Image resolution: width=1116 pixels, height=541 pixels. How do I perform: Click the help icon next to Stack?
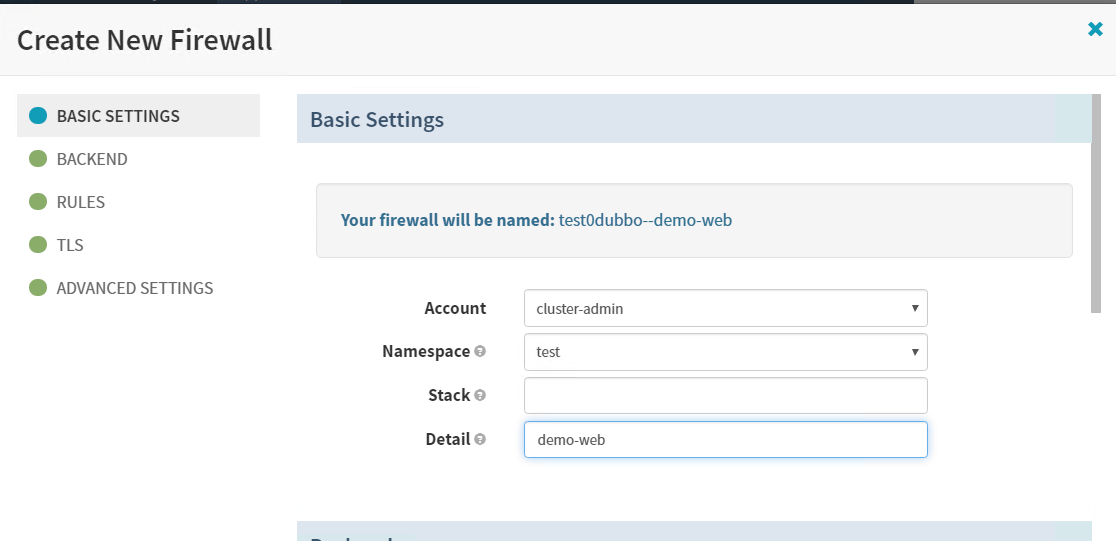click(480, 395)
